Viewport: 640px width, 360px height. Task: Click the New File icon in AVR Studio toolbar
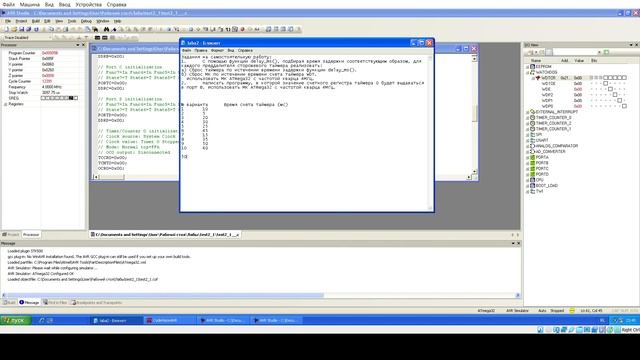pyautogui.click(x=6, y=29)
